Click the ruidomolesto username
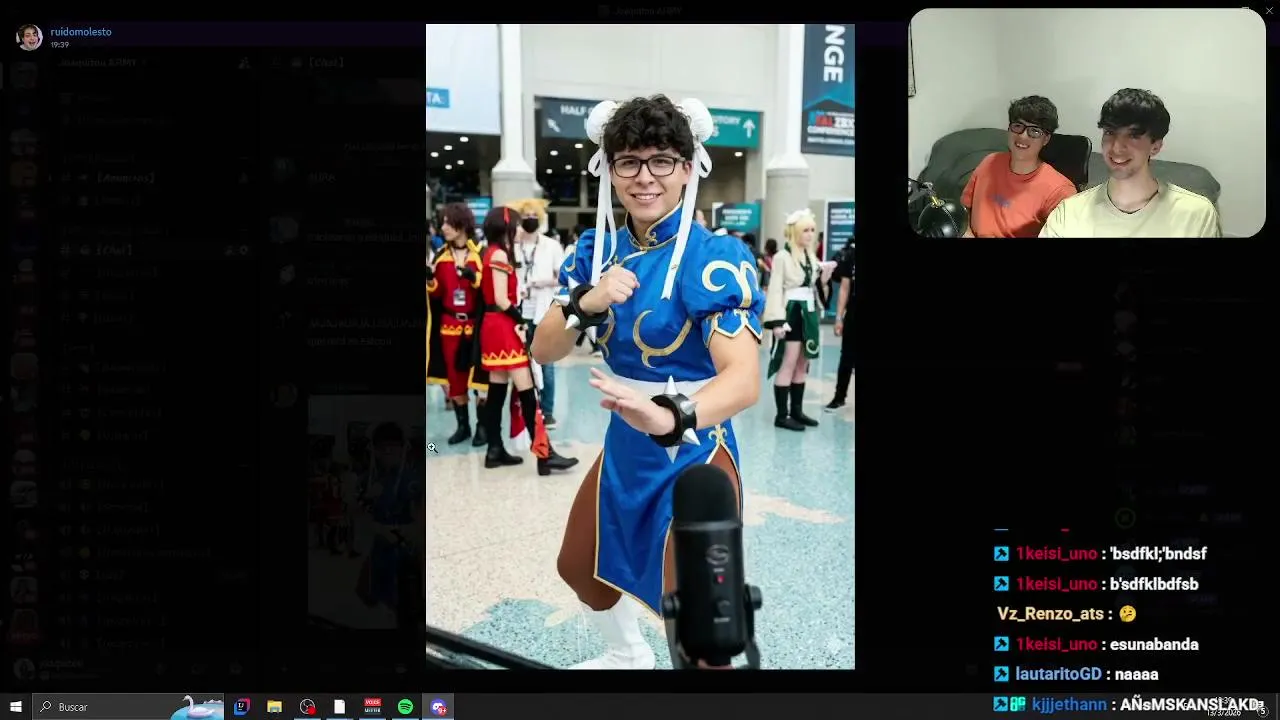Image resolution: width=1280 pixels, height=720 pixels. pos(81,32)
